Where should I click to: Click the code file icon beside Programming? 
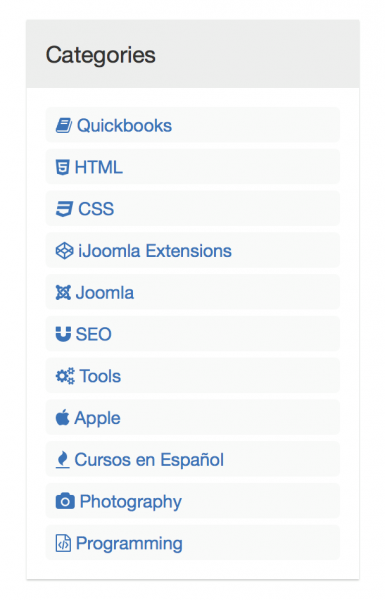pyautogui.click(x=63, y=543)
